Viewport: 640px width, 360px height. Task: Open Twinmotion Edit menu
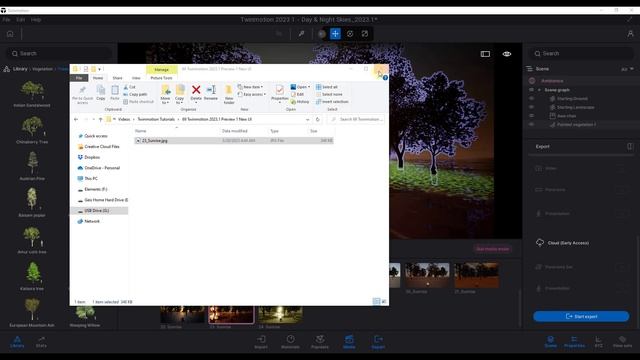(x=20, y=20)
